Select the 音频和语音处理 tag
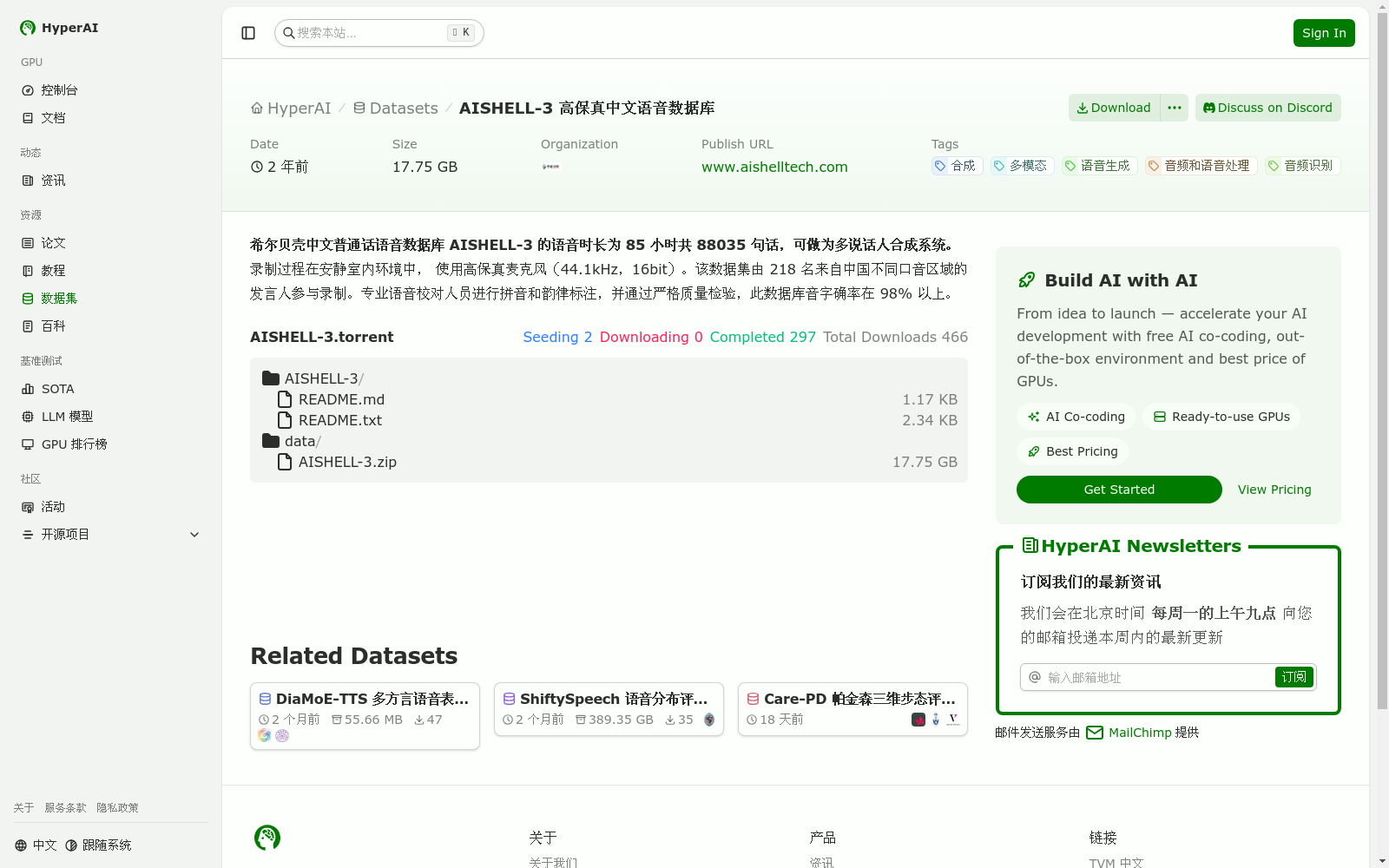Viewport: 1389px width, 868px height. pyautogui.click(x=1201, y=166)
